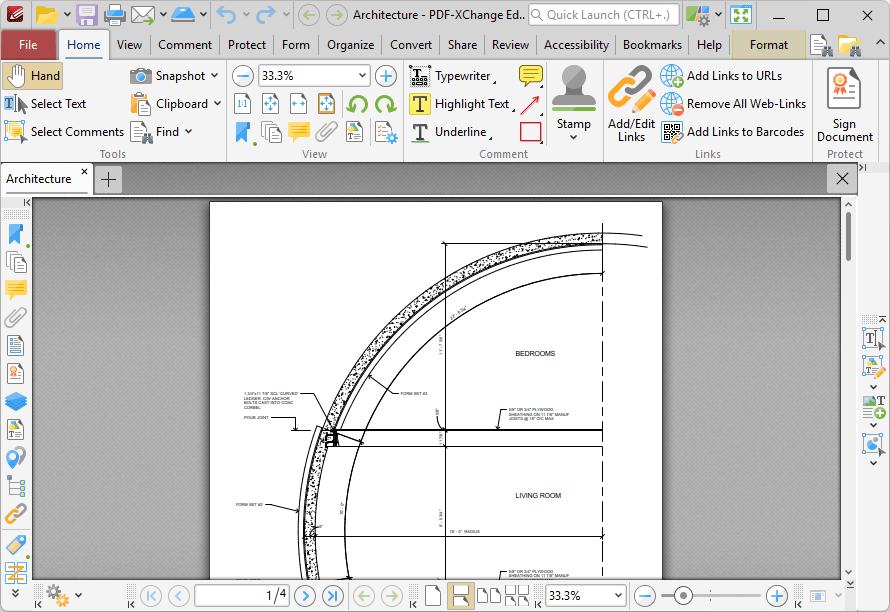The width and height of the screenshot is (890, 612).
Task: Switch to the Protect ribbon tab
Action: [x=247, y=45]
